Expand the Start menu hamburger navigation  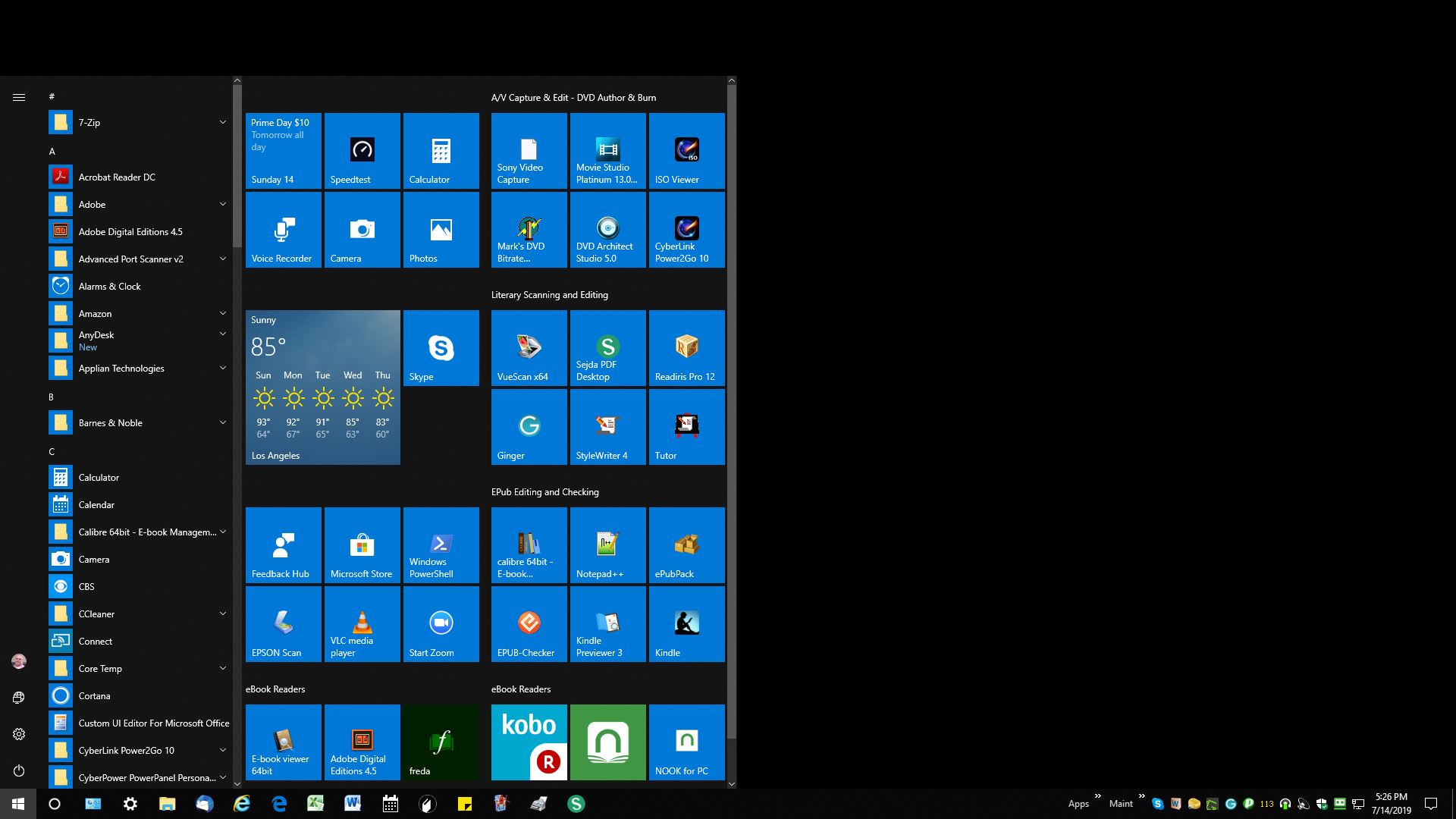point(19,97)
